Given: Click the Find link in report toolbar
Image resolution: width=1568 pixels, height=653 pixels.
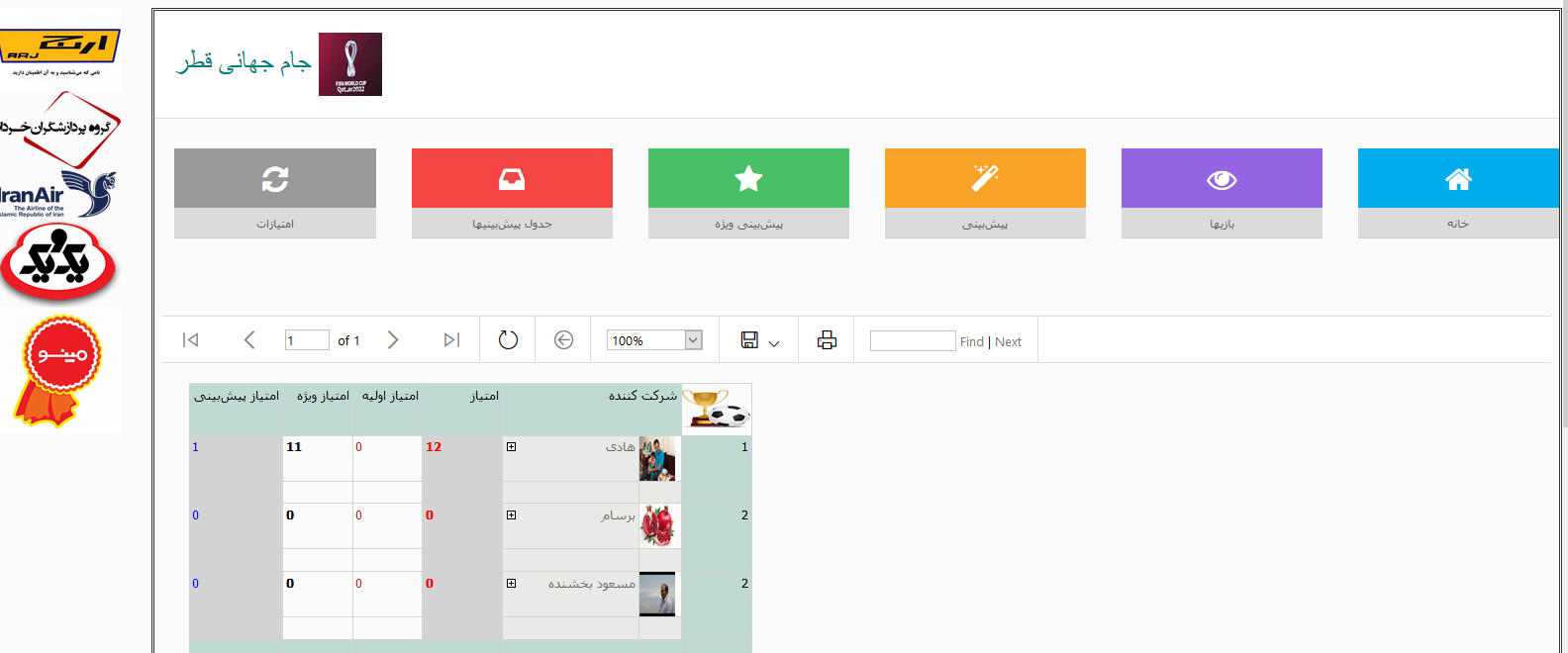Looking at the screenshot, I should coord(971,342).
